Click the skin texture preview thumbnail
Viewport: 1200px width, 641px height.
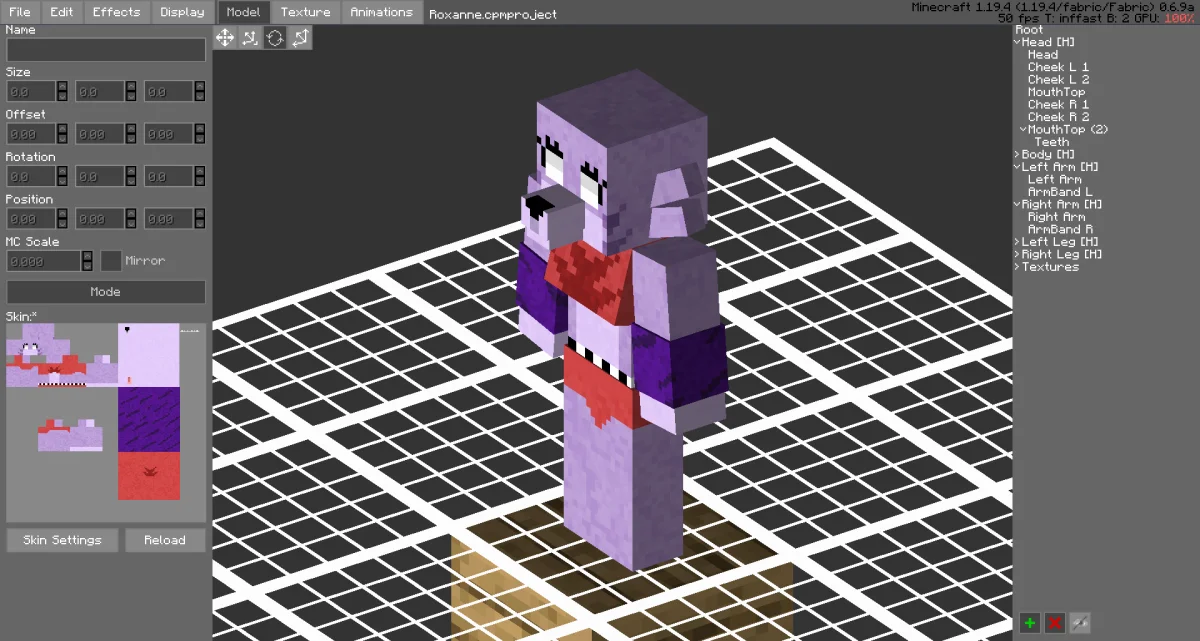coord(106,422)
